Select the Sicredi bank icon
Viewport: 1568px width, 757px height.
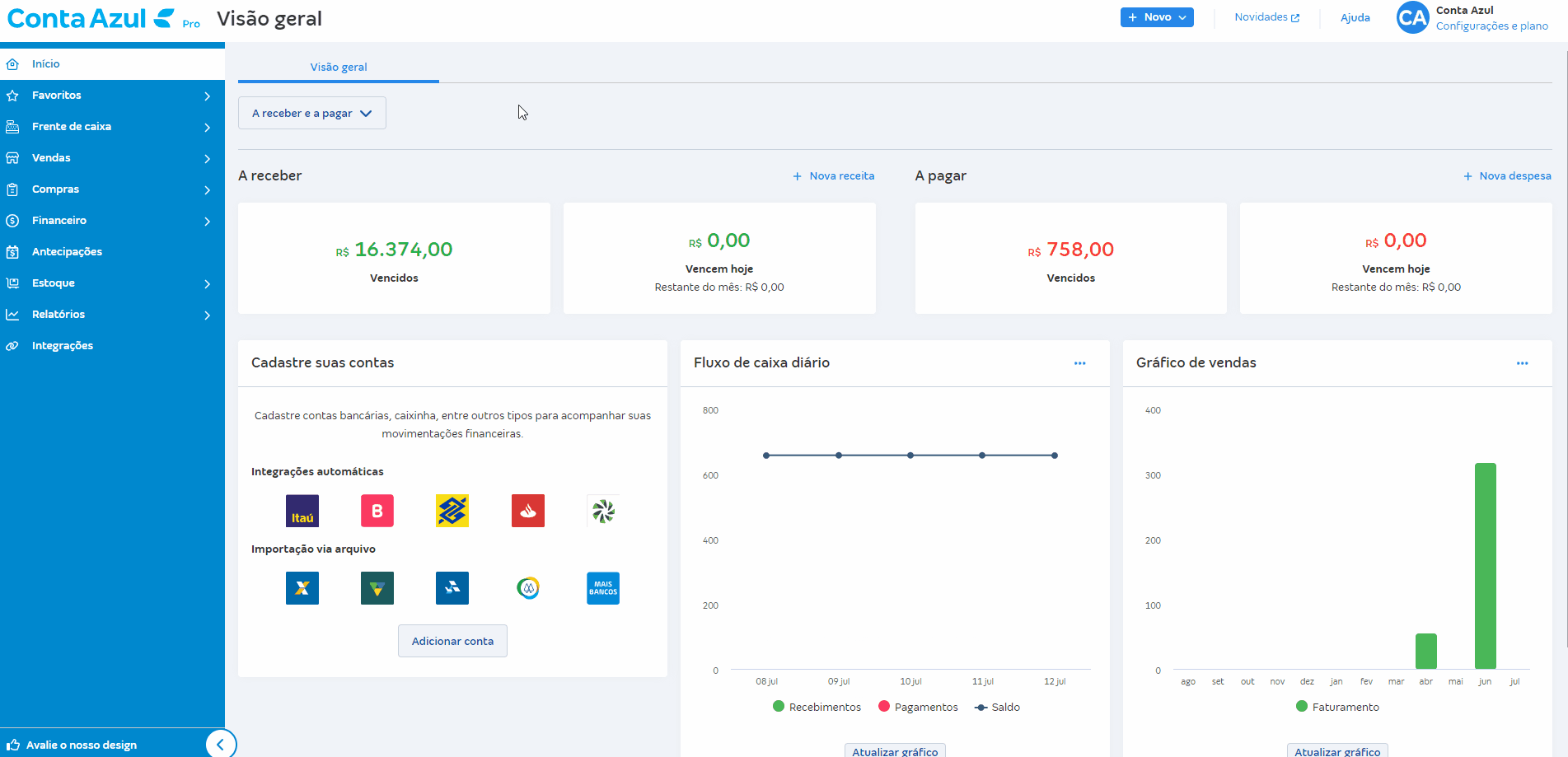click(x=603, y=511)
